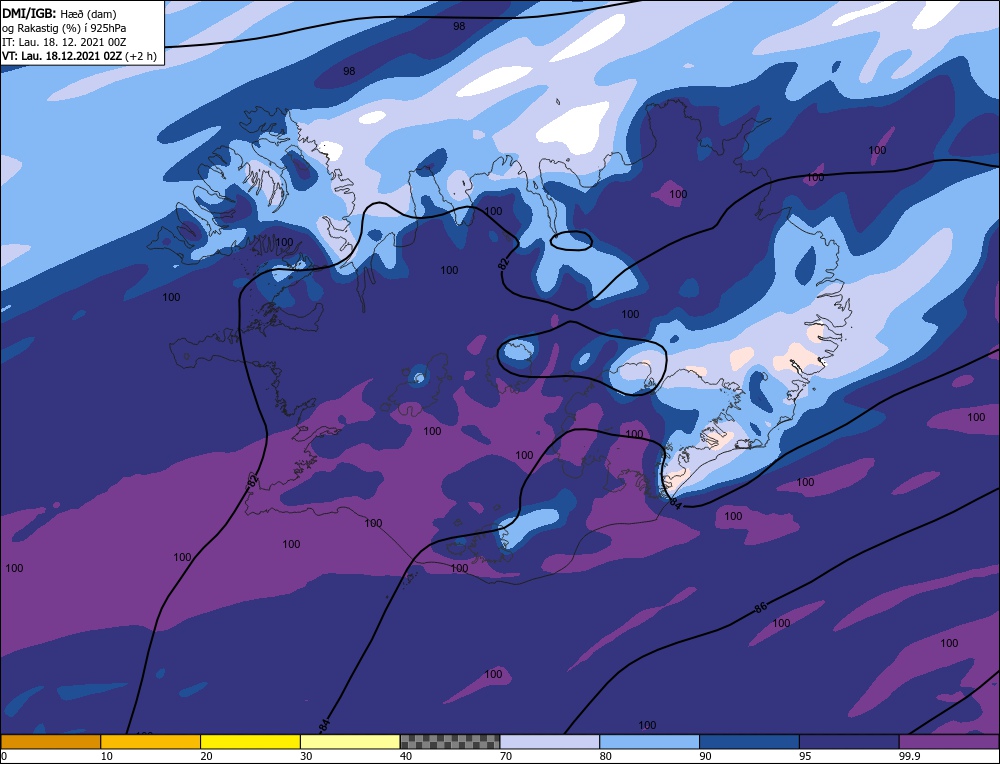The width and height of the screenshot is (1000, 764).
Task: Click the '99.9' legend scale label
Action: 909,756
